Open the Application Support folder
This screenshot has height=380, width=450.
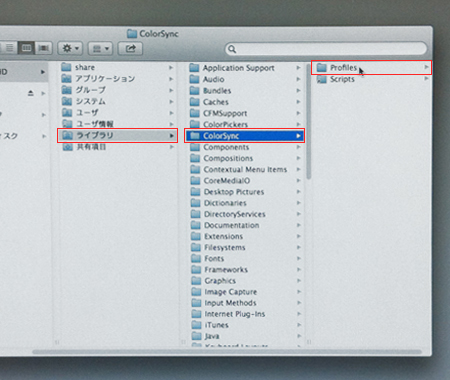point(245,68)
